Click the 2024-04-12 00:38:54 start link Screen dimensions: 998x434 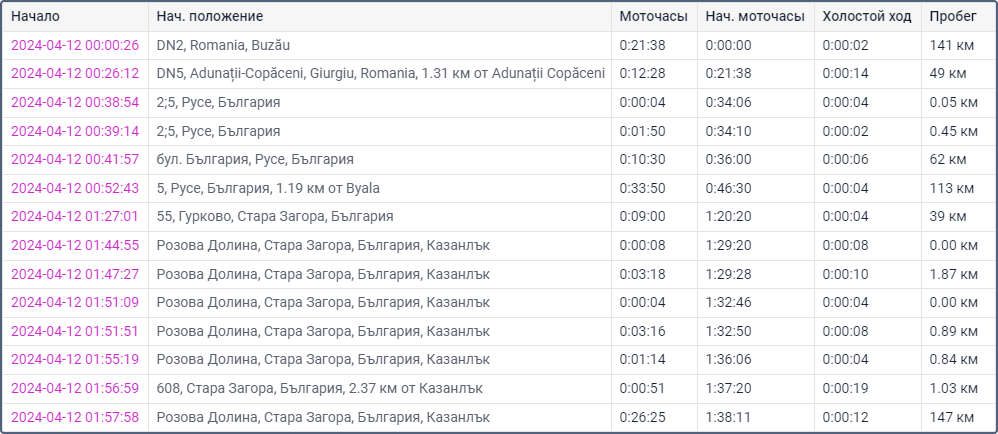point(74,102)
